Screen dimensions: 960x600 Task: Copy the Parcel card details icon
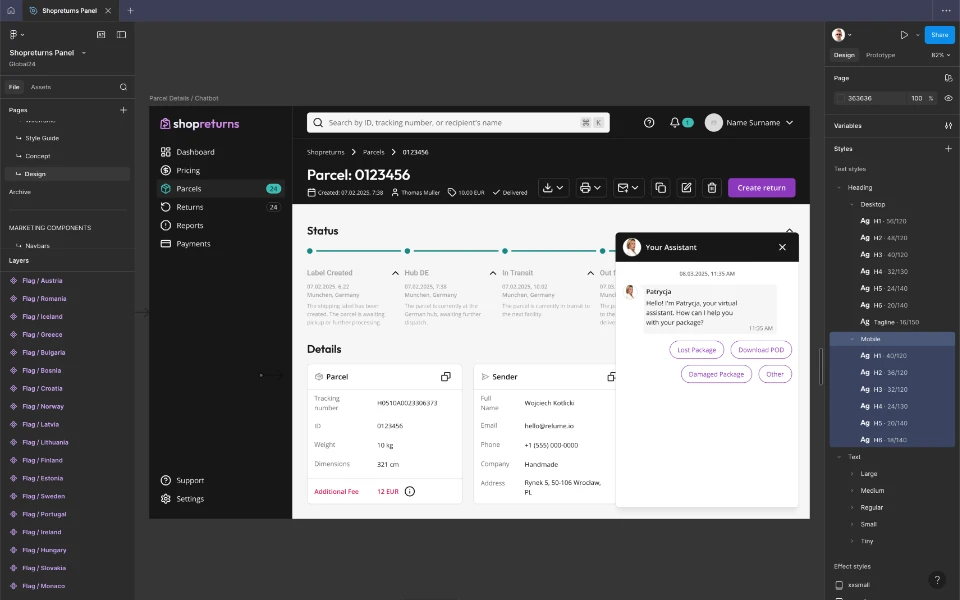446,377
